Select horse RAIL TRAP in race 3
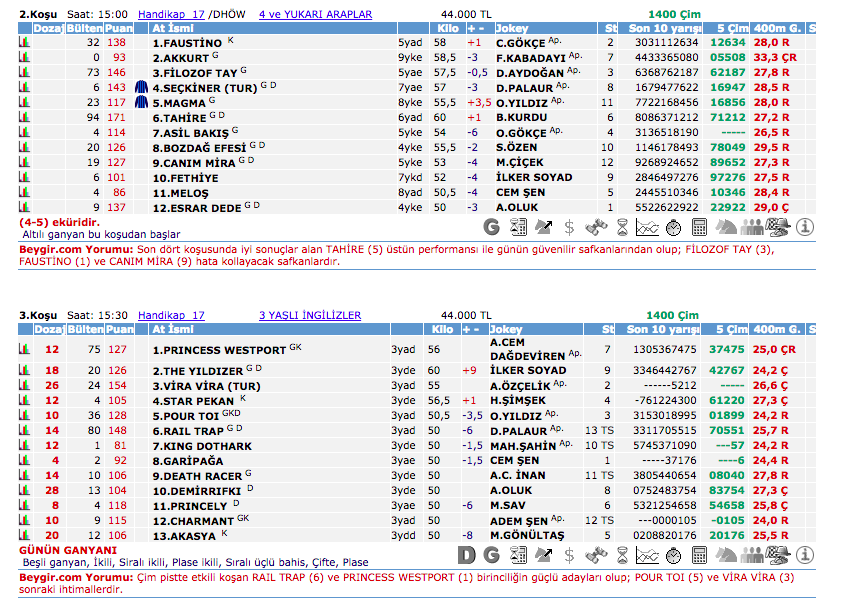The image size is (842, 608). point(190,430)
